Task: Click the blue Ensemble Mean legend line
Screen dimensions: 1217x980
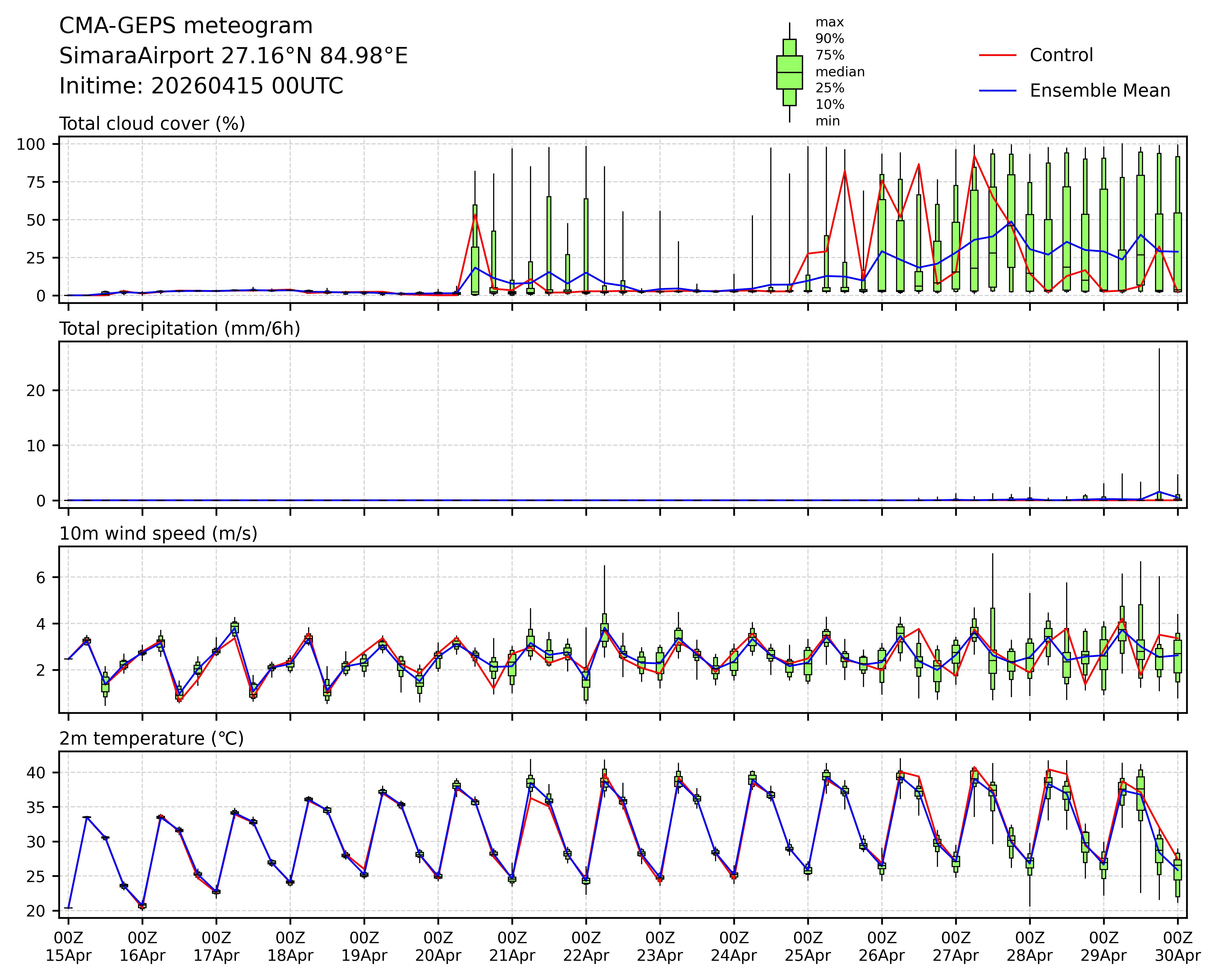Action: pos(997,91)
